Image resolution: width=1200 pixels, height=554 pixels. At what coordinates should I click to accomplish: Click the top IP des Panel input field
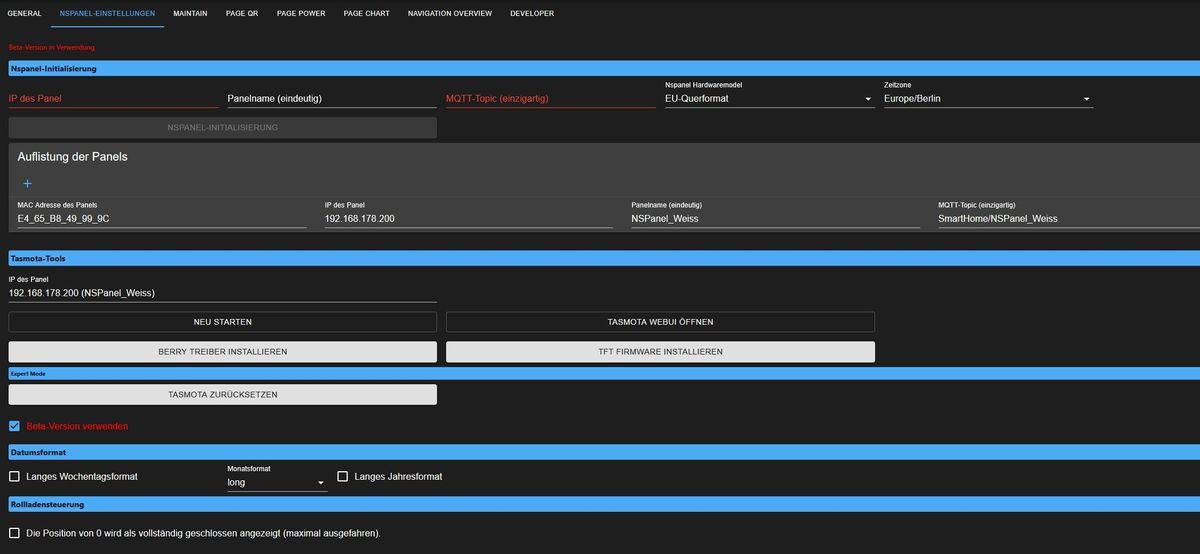point(113,99)
